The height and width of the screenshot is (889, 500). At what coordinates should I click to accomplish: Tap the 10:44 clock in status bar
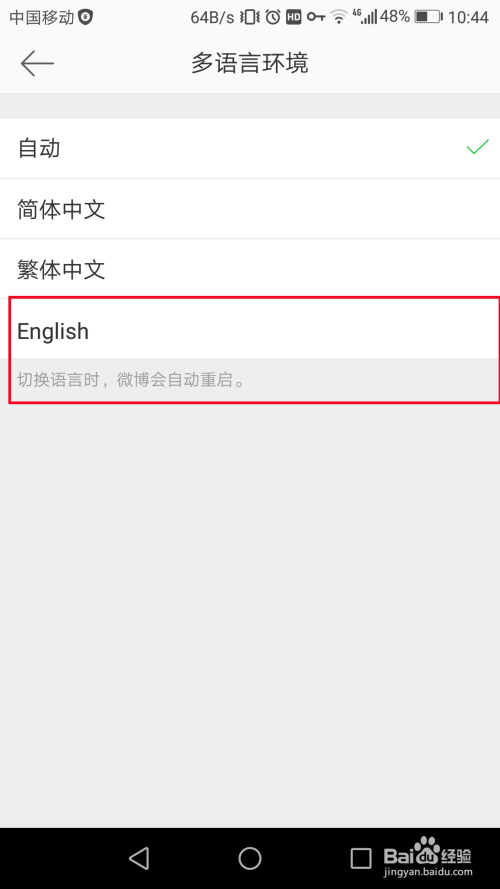point(468,18)
